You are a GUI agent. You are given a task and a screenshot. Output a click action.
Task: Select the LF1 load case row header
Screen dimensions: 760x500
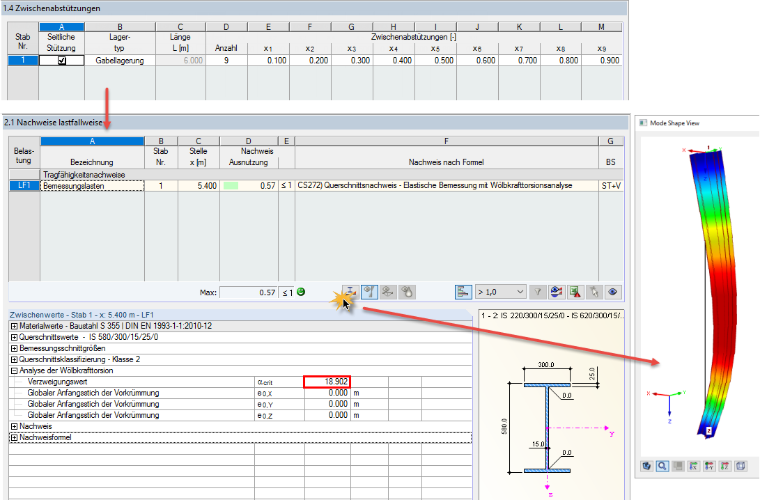pyautogui.click(x=24, y=186)
